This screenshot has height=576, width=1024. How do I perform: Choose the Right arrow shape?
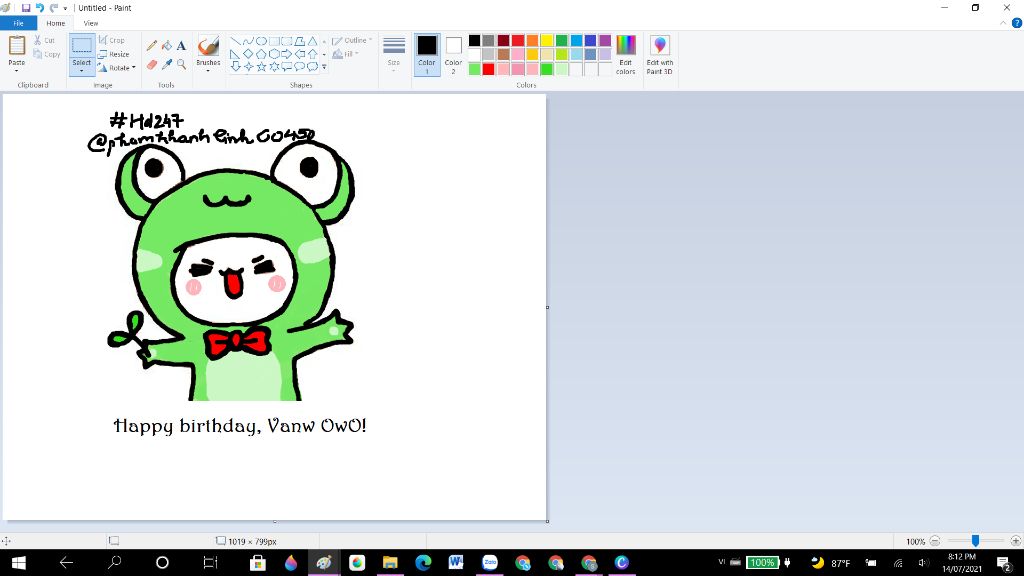[x=287, y=54]
